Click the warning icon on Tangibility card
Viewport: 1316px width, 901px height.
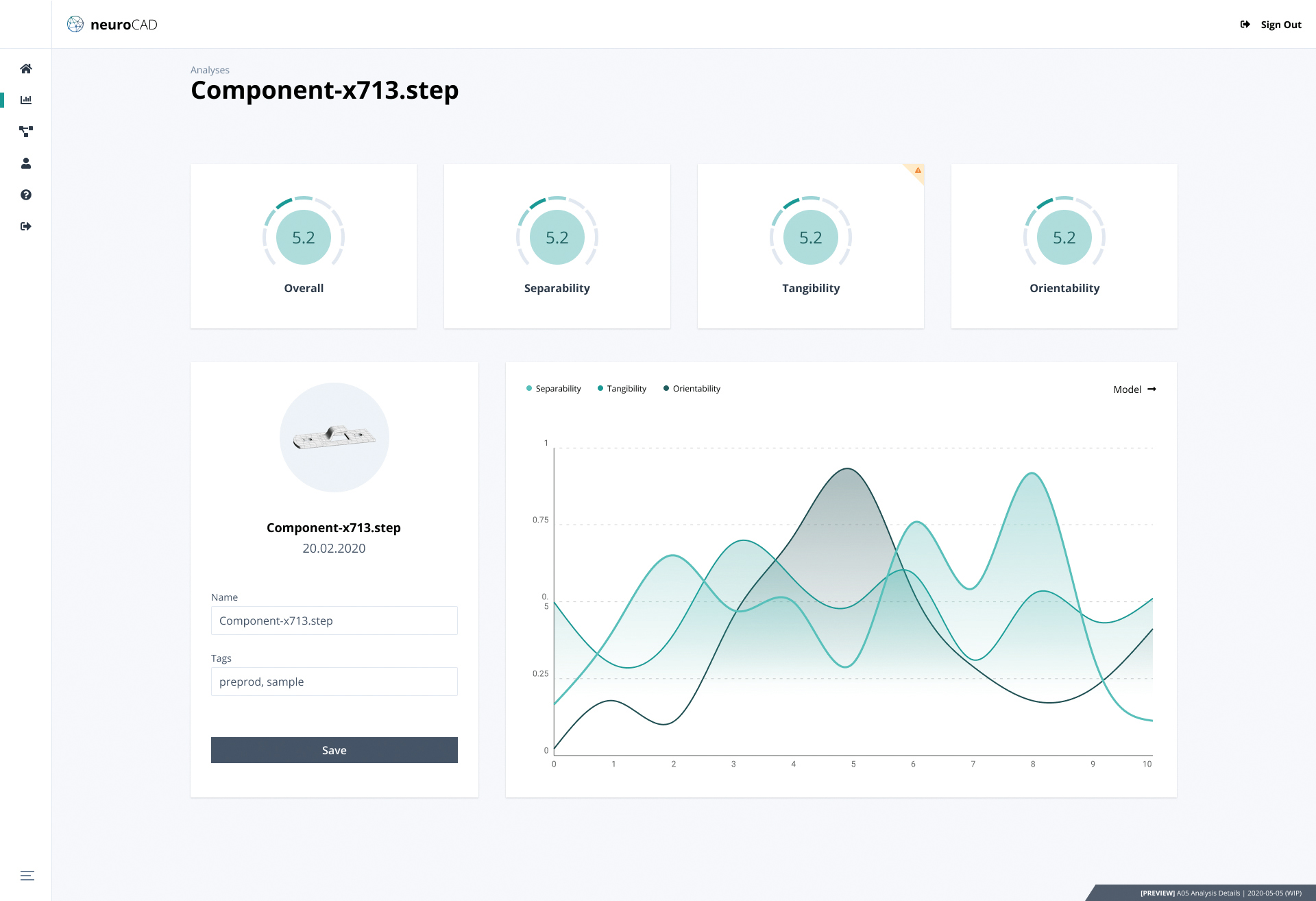click(x=918, y=170)
